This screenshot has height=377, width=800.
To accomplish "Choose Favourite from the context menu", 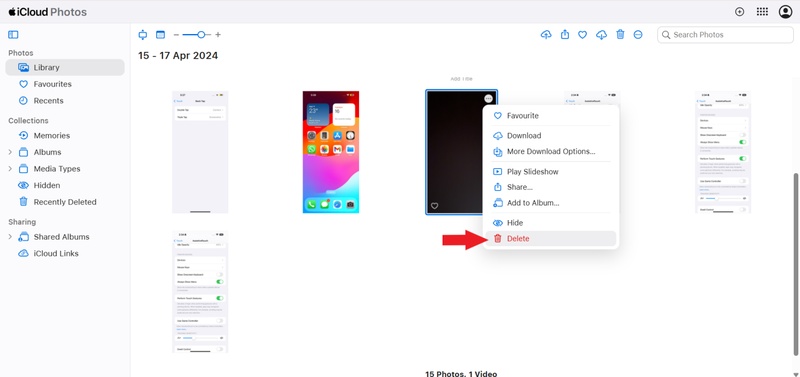I will [x=551, y=116].
